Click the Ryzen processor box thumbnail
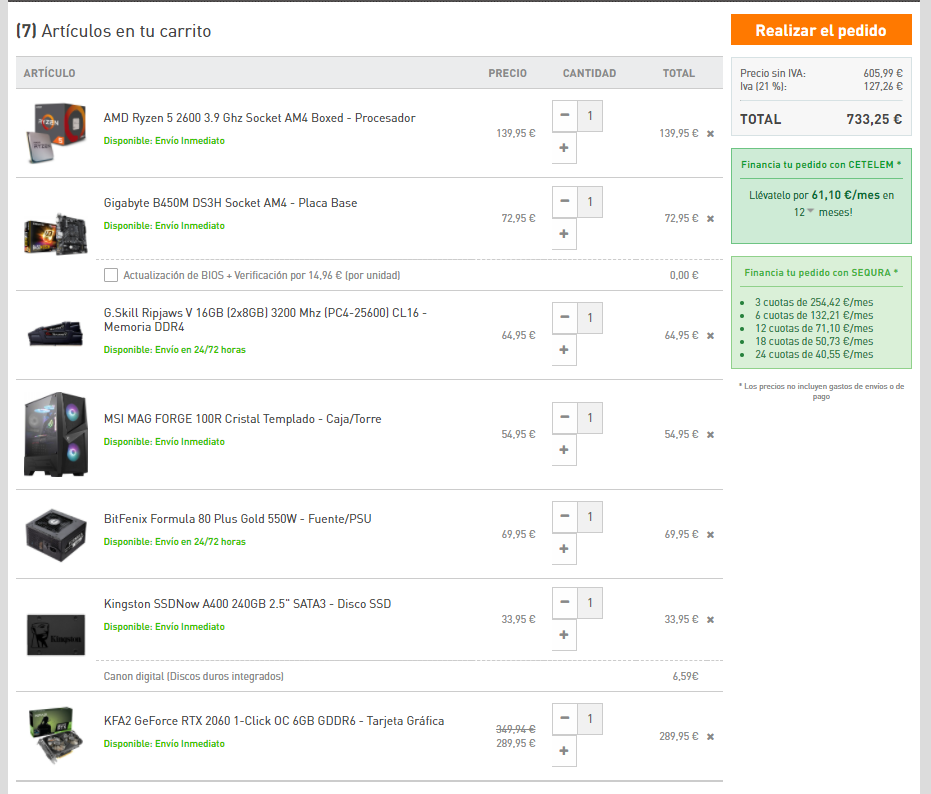The height and width of the screenshot is (794, 931). [56, 133]
